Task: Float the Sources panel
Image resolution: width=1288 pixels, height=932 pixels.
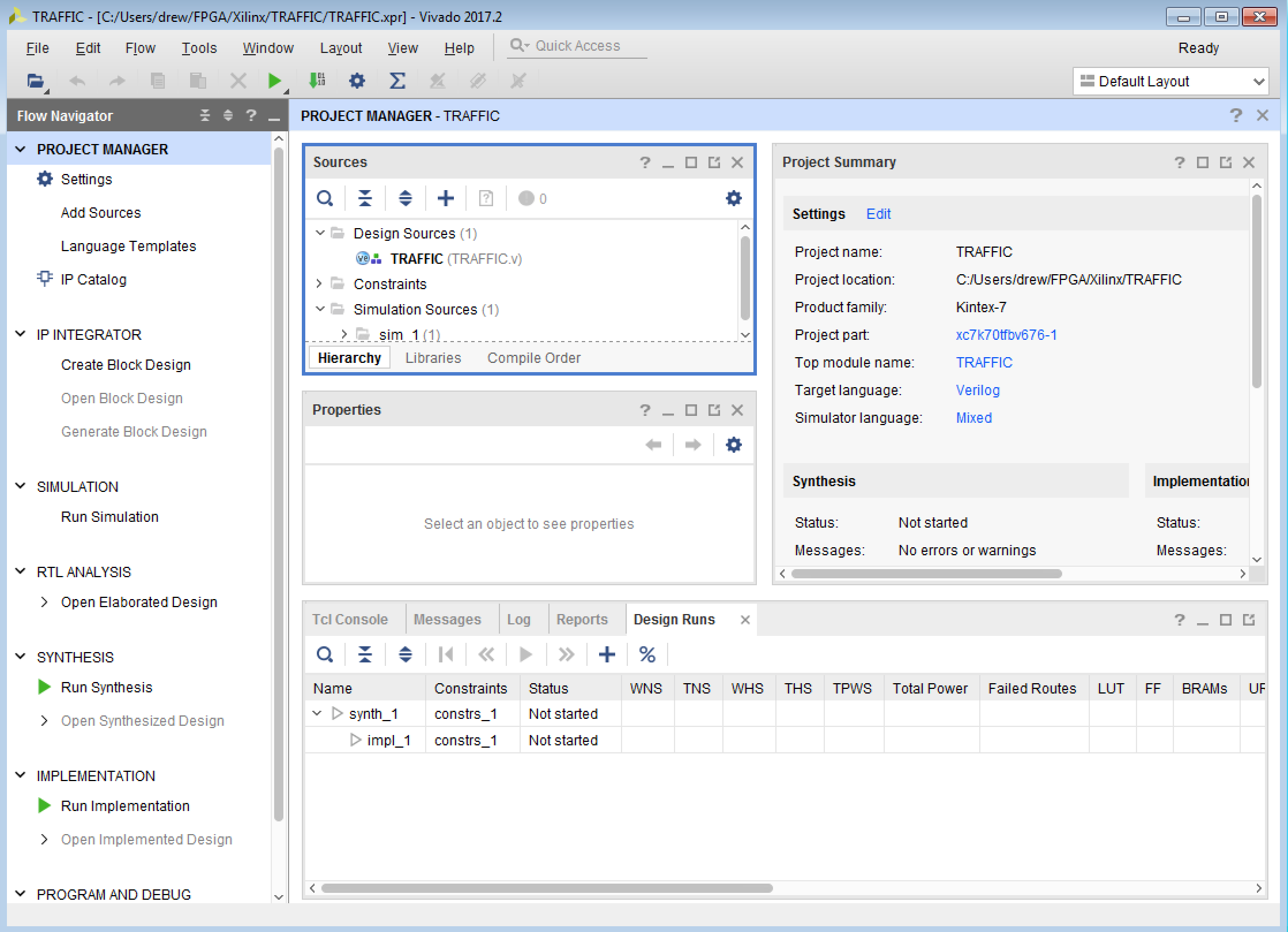Action: tap(714, 162)
